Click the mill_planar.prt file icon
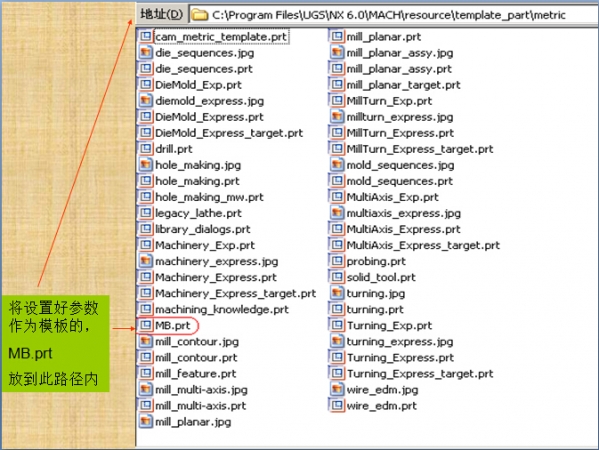This screenshot has height=450, width=599. (x=337, y=37)
